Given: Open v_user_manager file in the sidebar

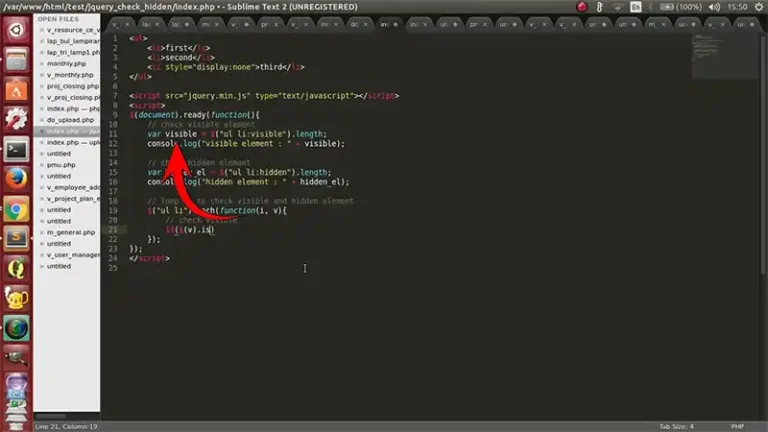Looking at the screenshot, I should [73, 255].
